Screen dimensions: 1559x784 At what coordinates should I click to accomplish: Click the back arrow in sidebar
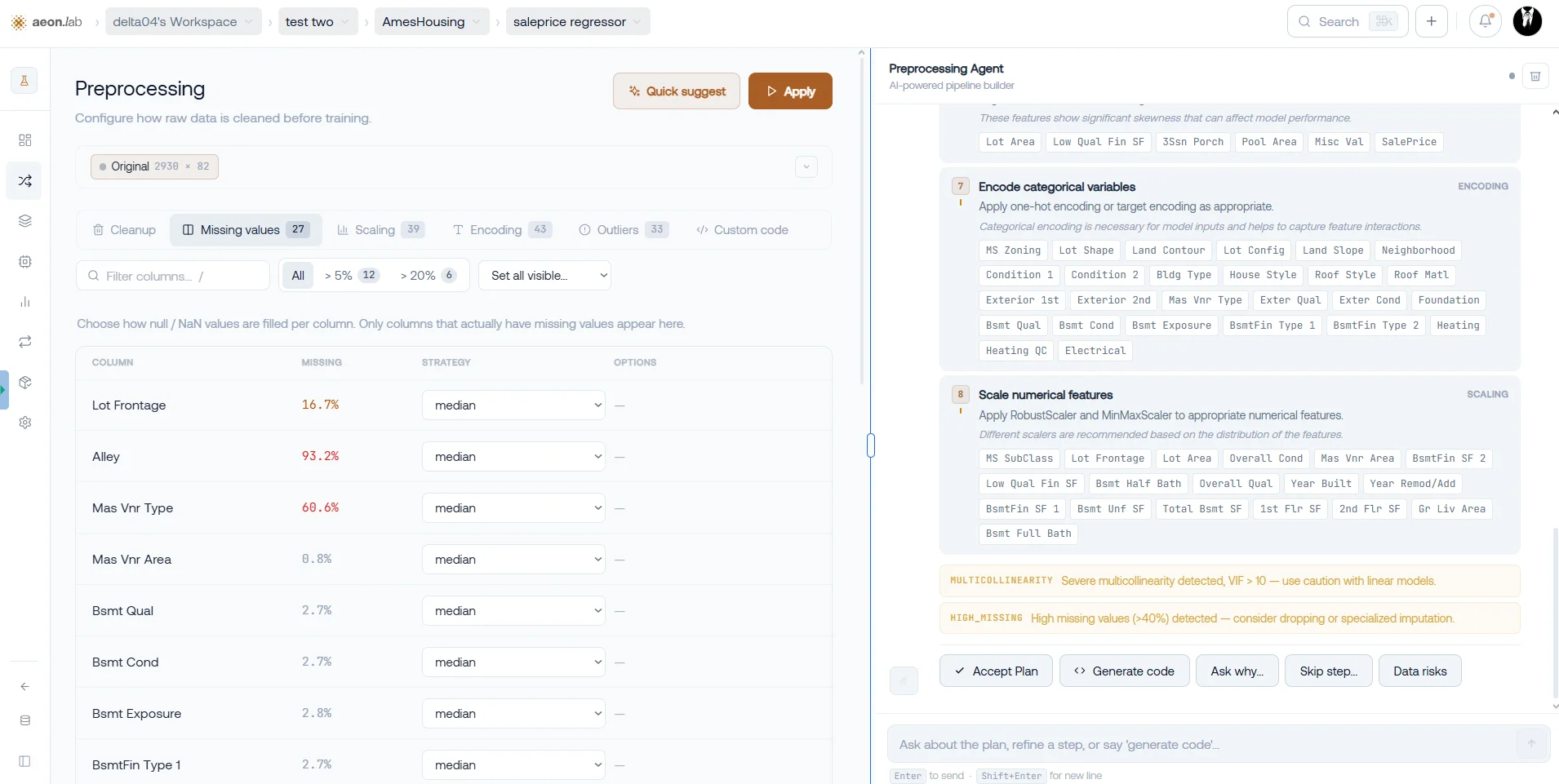point(24,686)
